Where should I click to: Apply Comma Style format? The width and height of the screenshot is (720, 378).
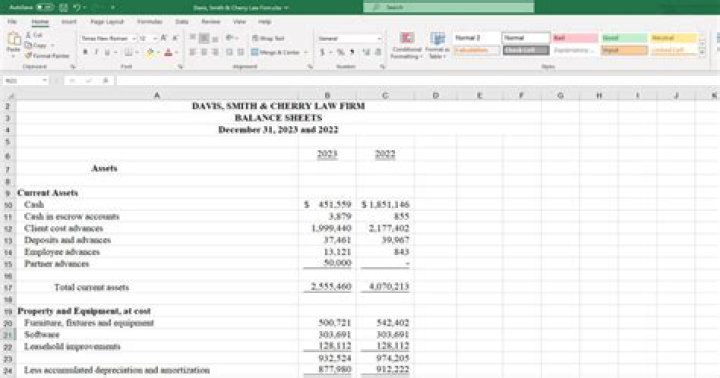(x=352, y=52)
